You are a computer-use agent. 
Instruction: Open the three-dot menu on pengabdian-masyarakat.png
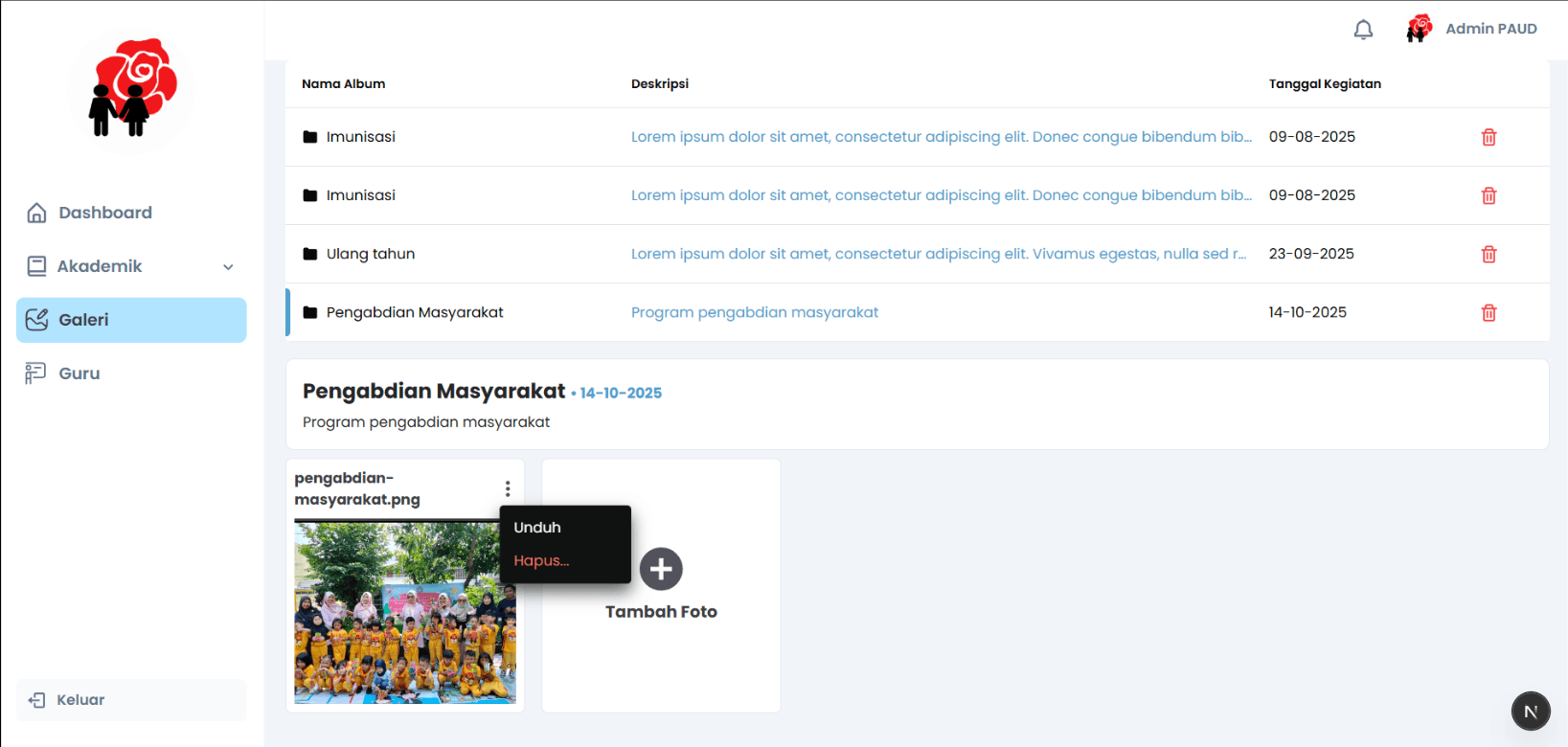pos(508,488)
